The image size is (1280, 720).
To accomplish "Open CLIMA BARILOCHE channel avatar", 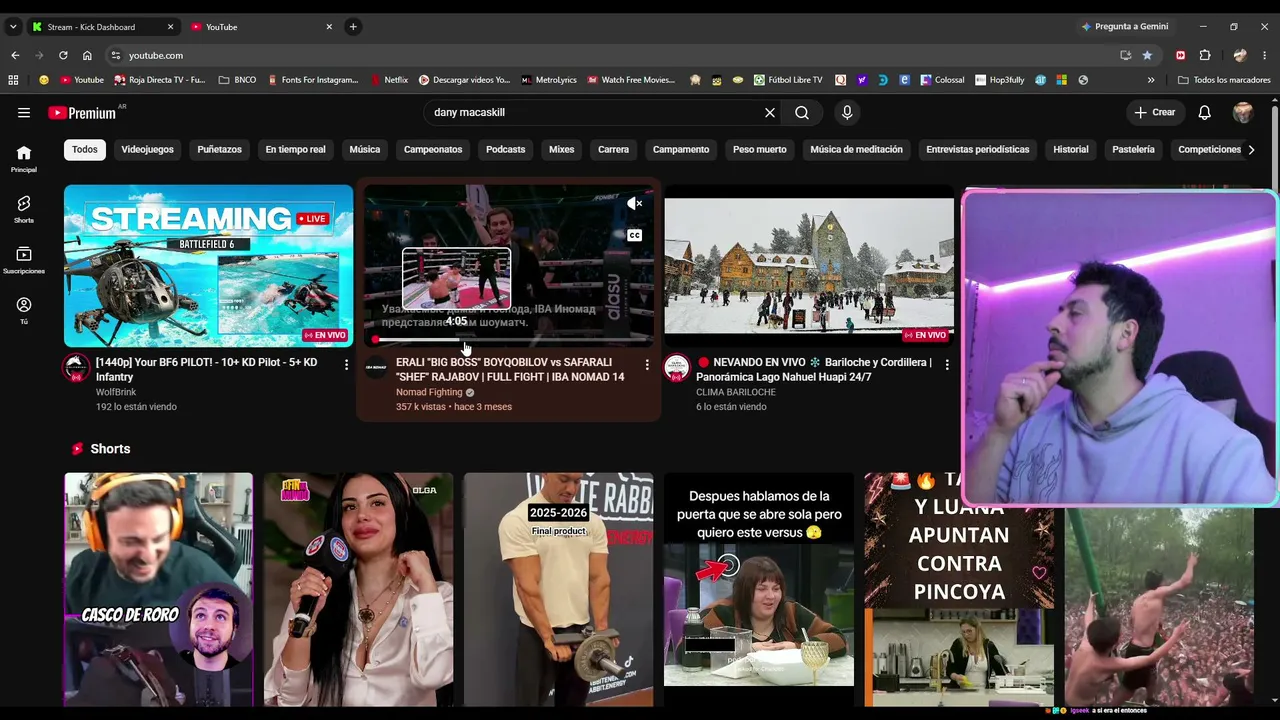I will click(677, 368).
